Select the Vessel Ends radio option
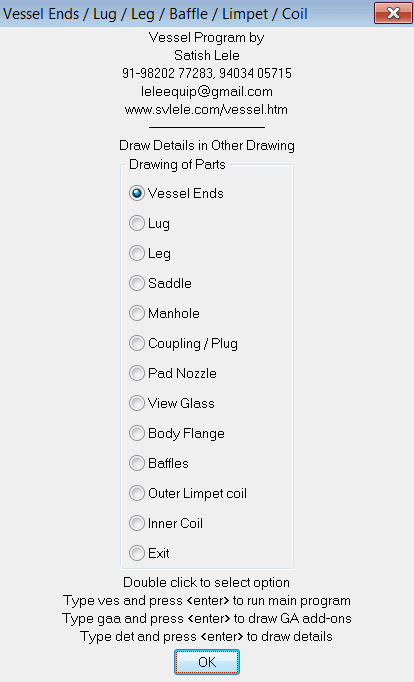 [x=176, y=193]
